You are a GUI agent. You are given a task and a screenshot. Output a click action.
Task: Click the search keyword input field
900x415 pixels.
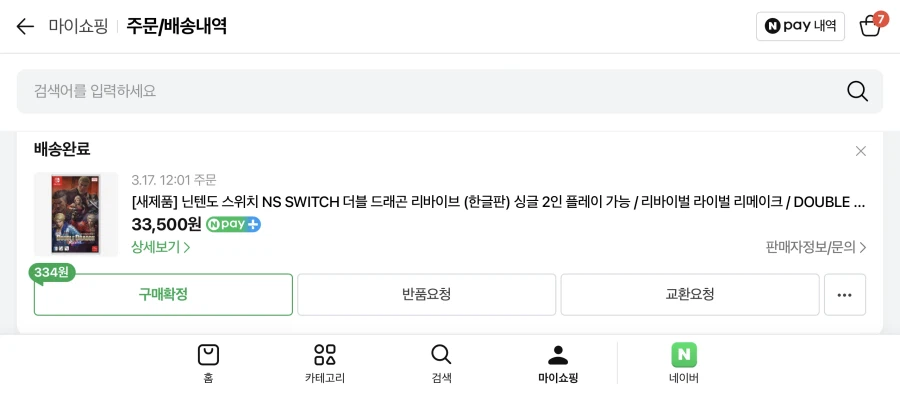pyautogui.click(x=420, y=91)
